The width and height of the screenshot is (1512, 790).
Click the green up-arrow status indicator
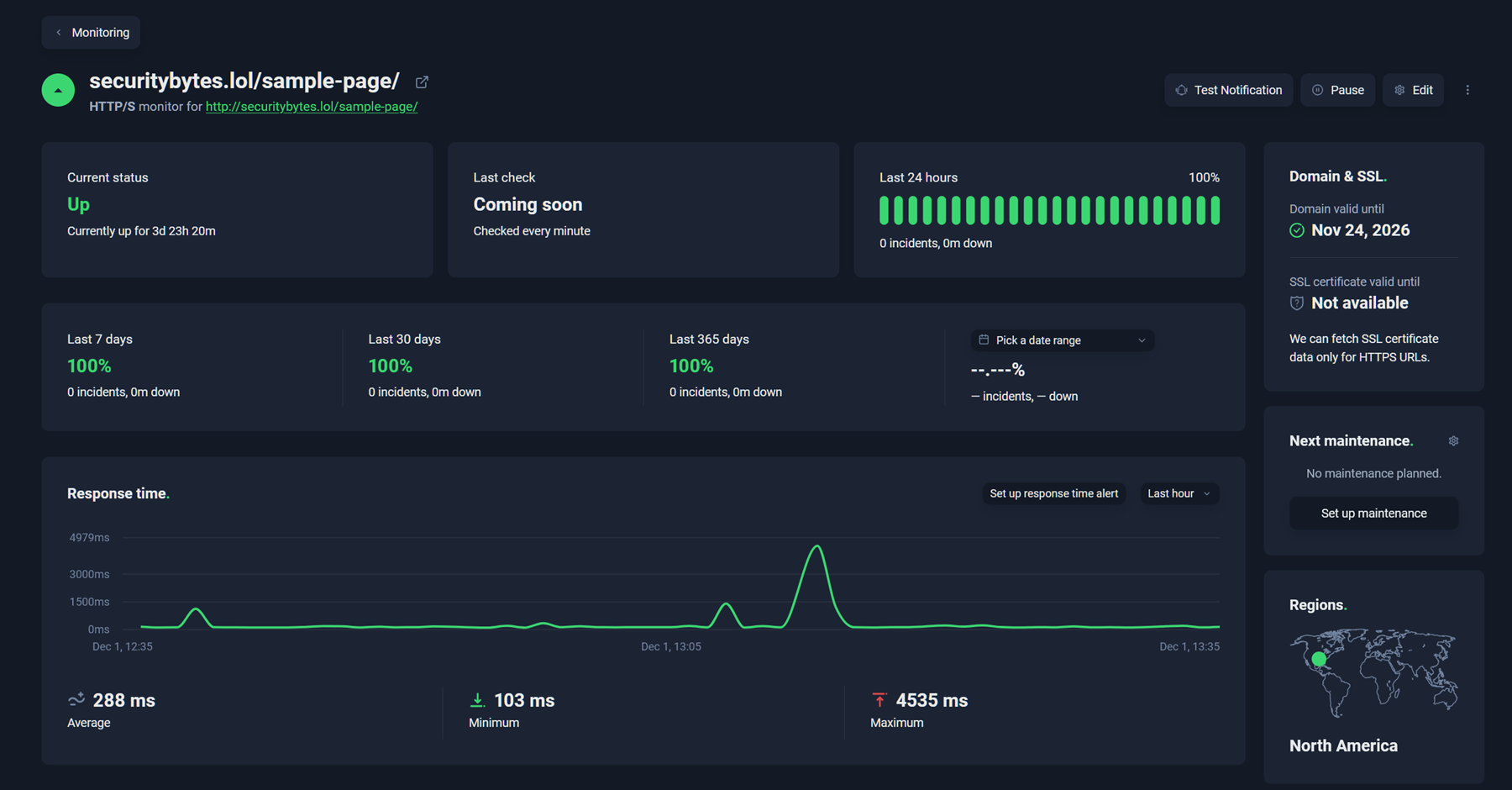click(58, 90)
